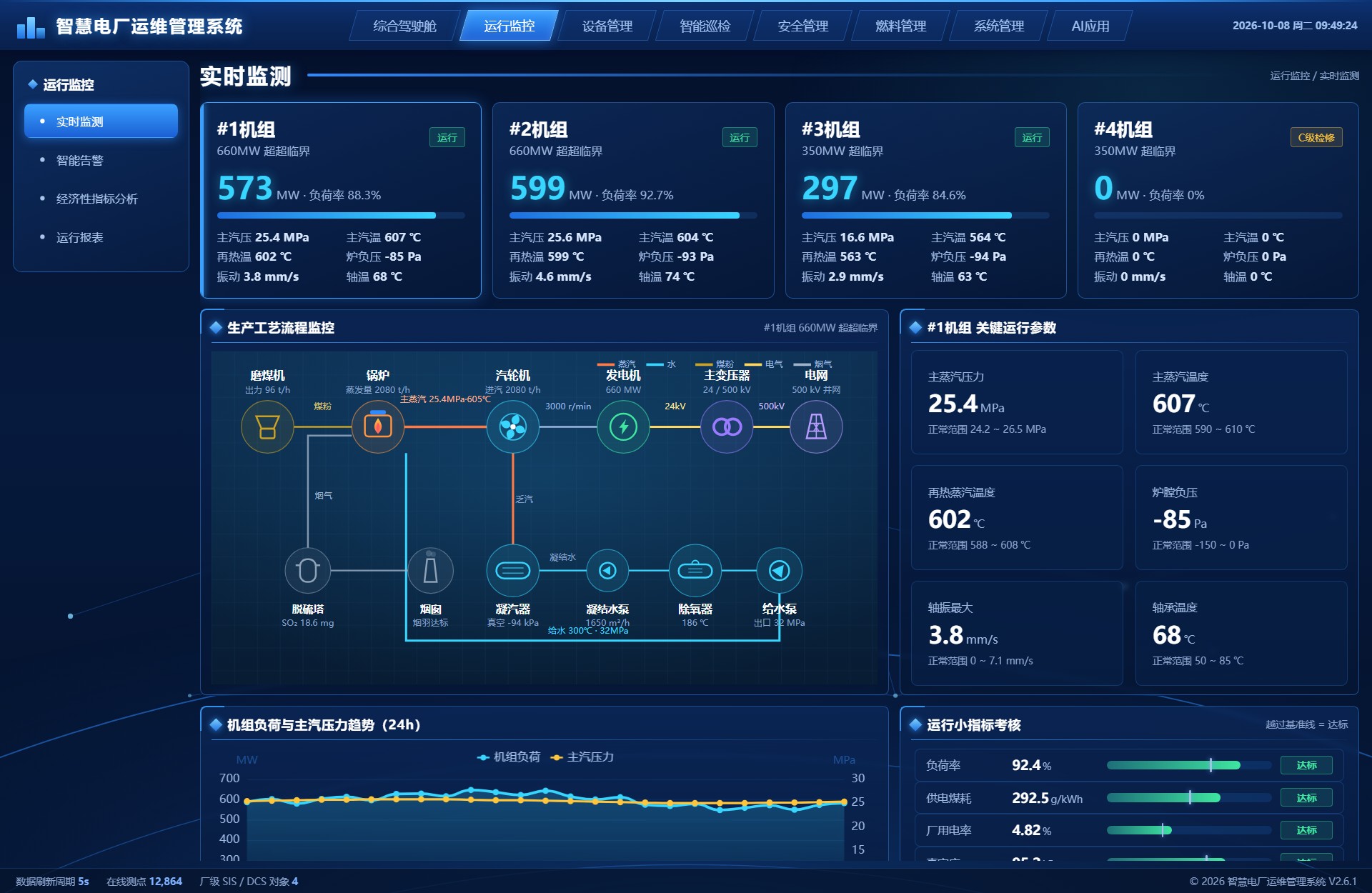Click the 达标 badge for 厂用电率
Image resolution: width=1372 pixels, height=893 pixels.
[1306, 830]
